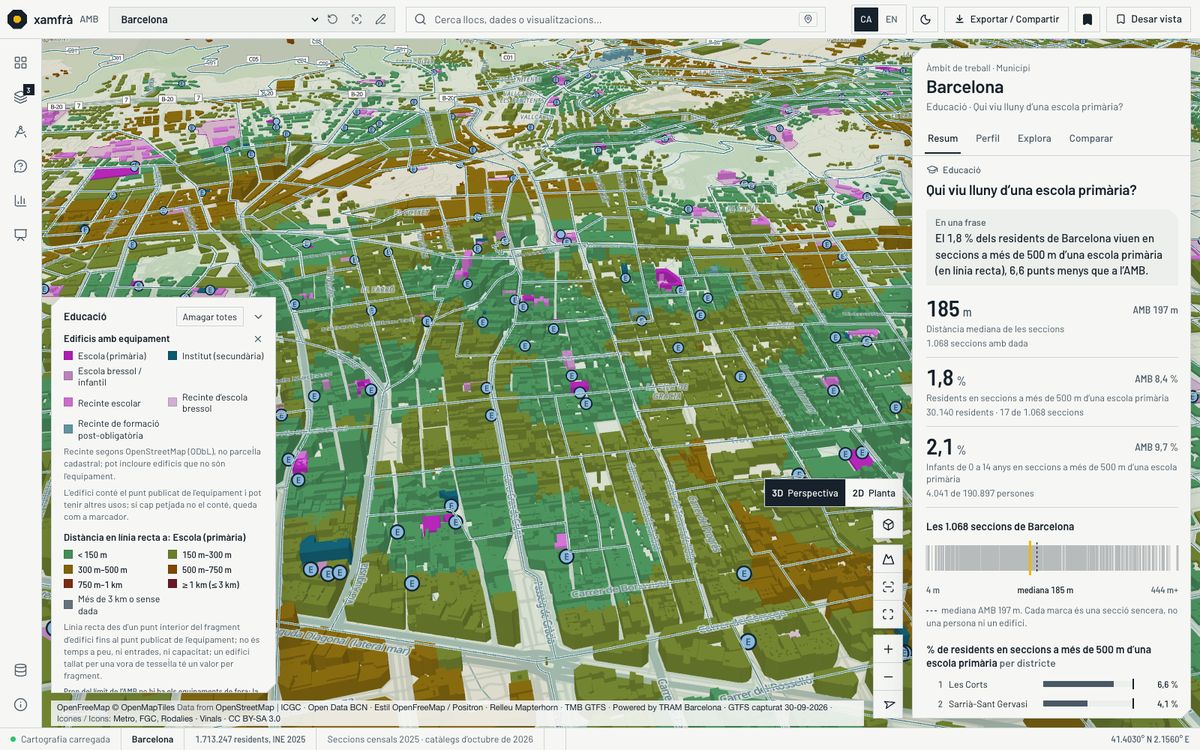Click the fullscreen map control

pos(888,614)
